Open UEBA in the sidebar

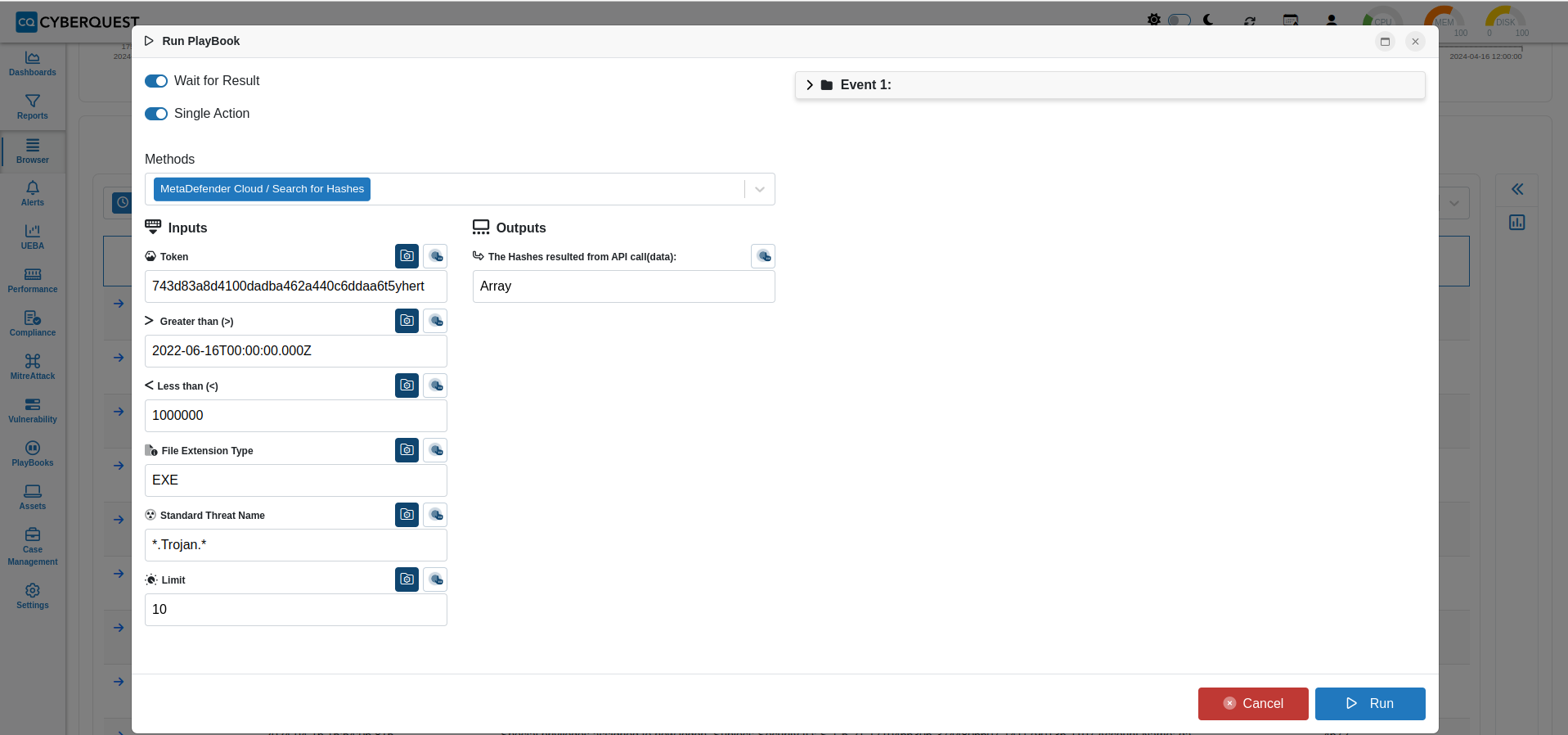tap(33, 237)
